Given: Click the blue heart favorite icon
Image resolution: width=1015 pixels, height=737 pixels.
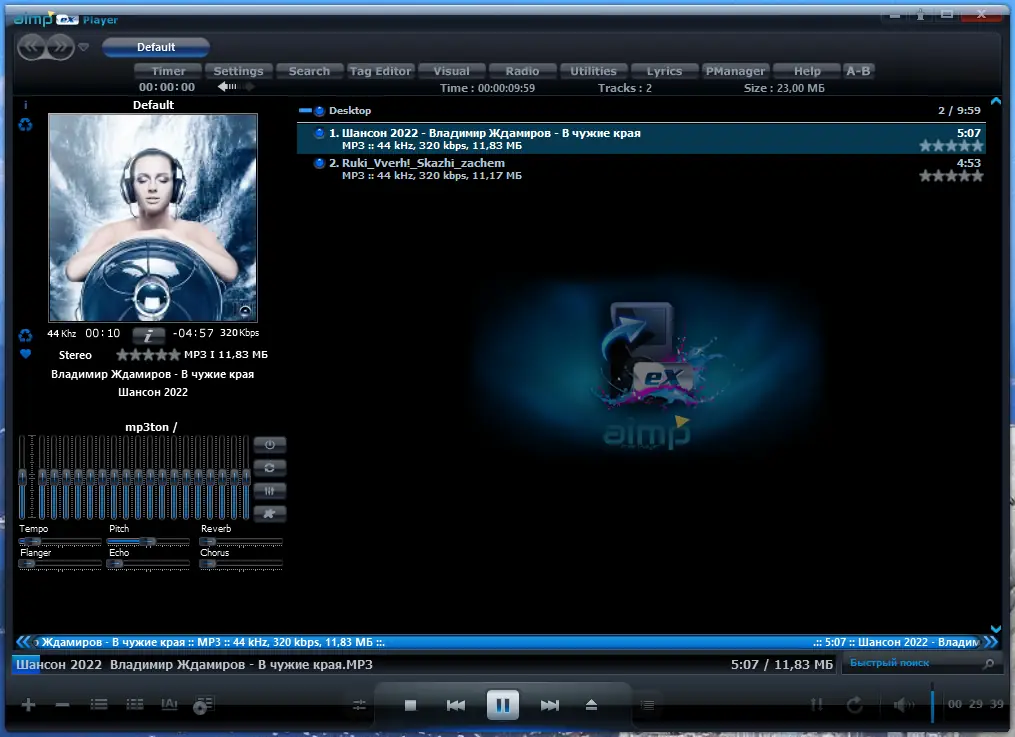Looking at the screenshot, I should 25,354.
